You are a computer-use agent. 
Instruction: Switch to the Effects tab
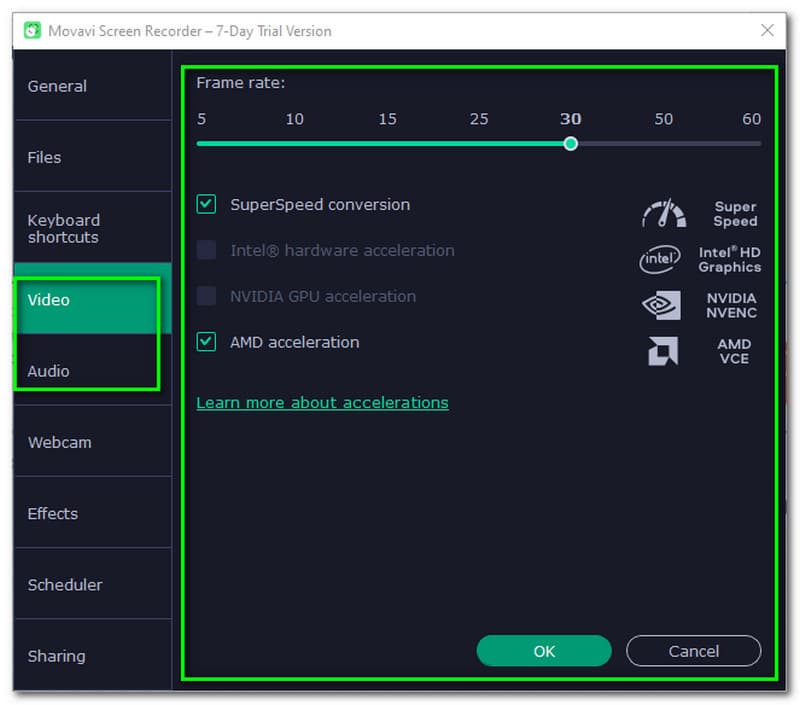[x=92, y=513]
